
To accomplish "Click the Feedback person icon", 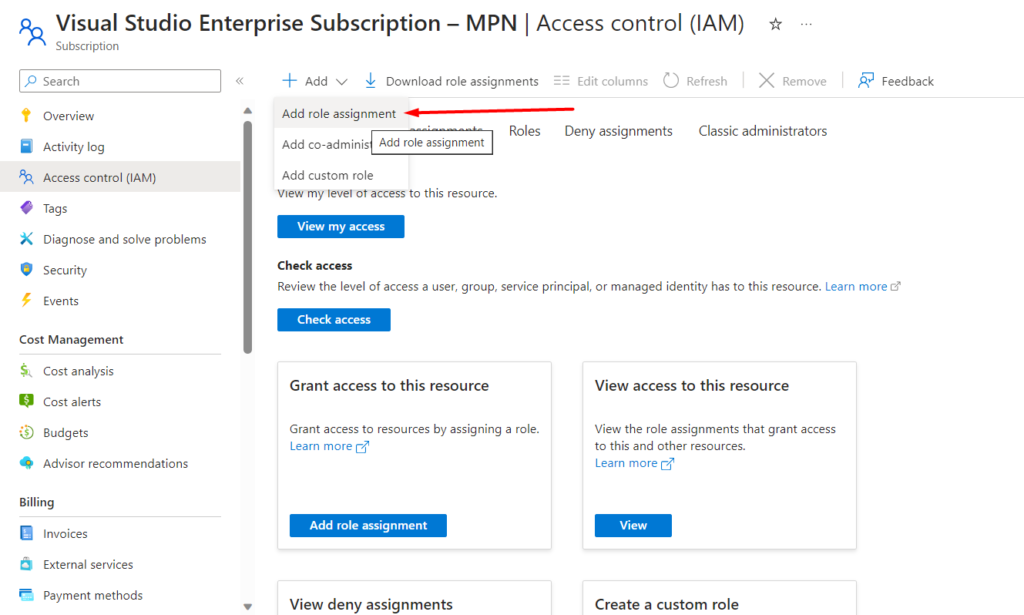I will coord(866,81).
